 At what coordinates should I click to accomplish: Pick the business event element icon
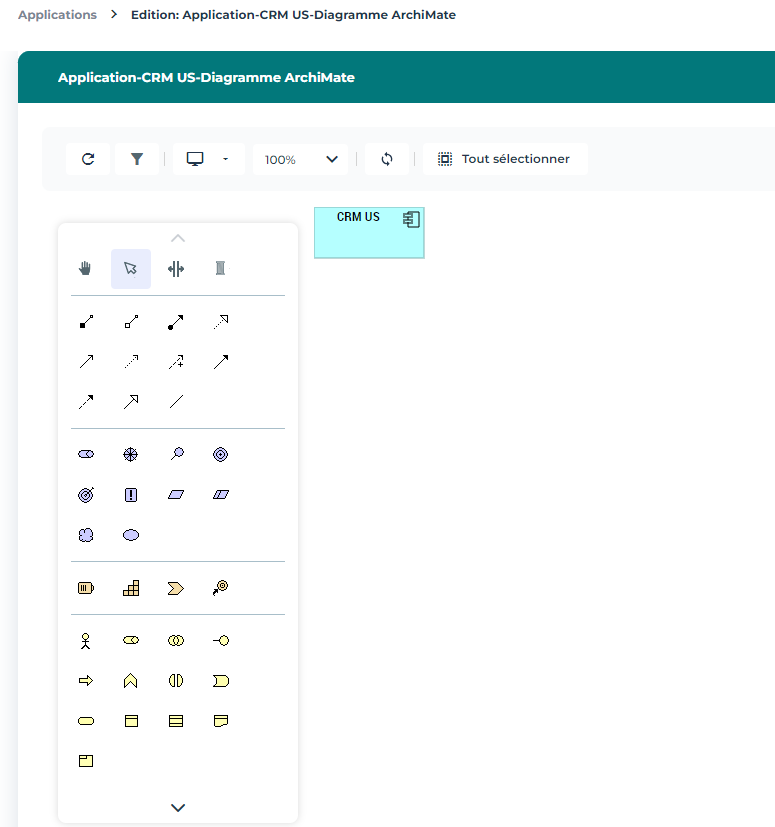(x=221, y=681)
